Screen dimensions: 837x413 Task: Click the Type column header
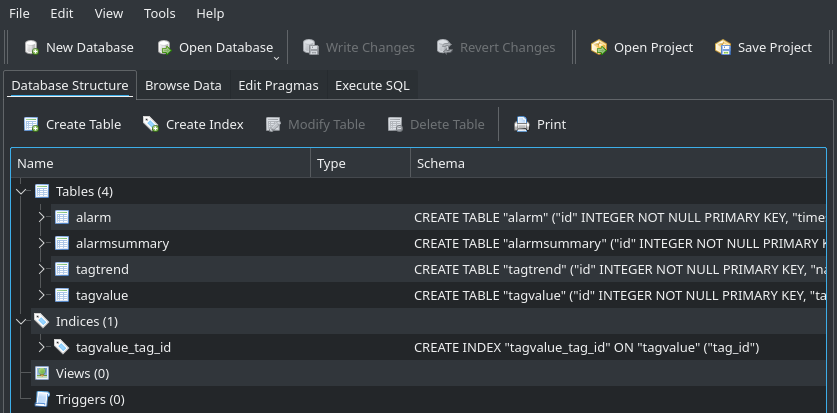click(x=360, y=163)
